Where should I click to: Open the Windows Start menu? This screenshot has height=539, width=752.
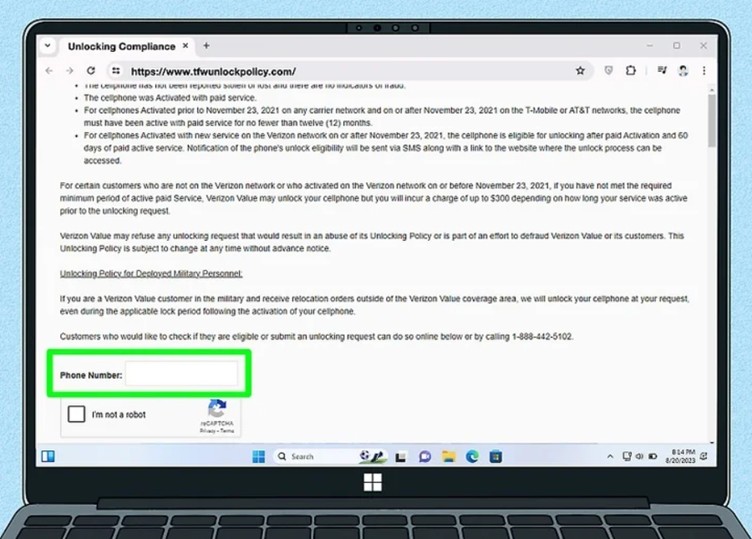pos(259,456)
